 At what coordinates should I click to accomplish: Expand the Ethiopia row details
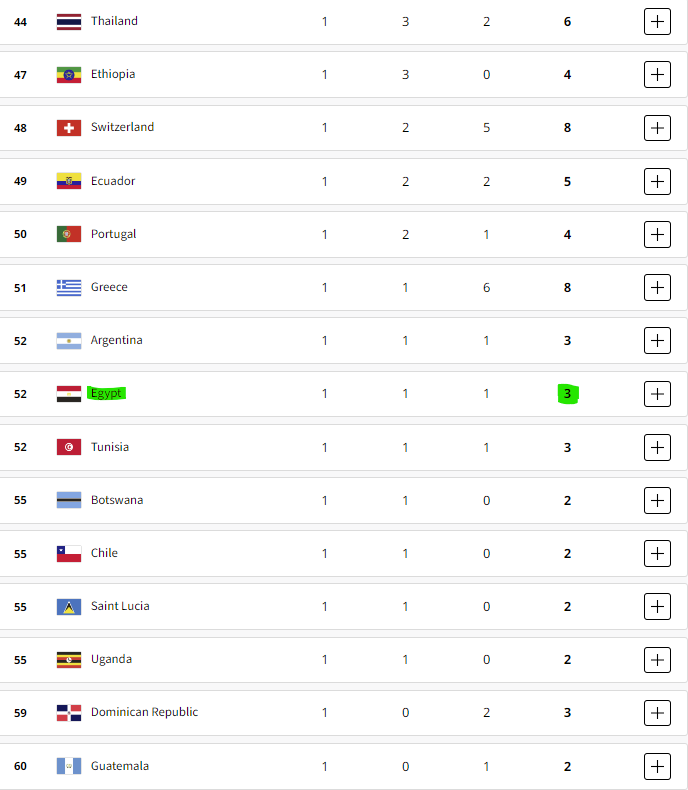point(657,74)
